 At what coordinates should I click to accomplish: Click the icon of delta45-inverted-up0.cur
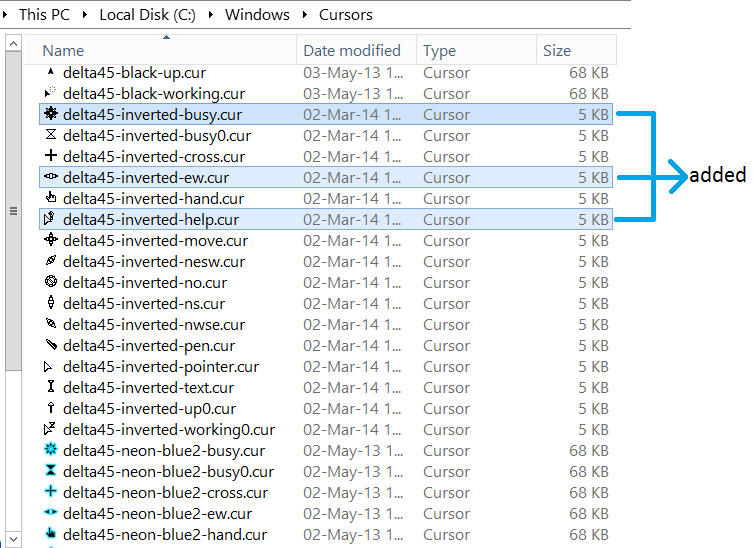(x=50, y=408)
